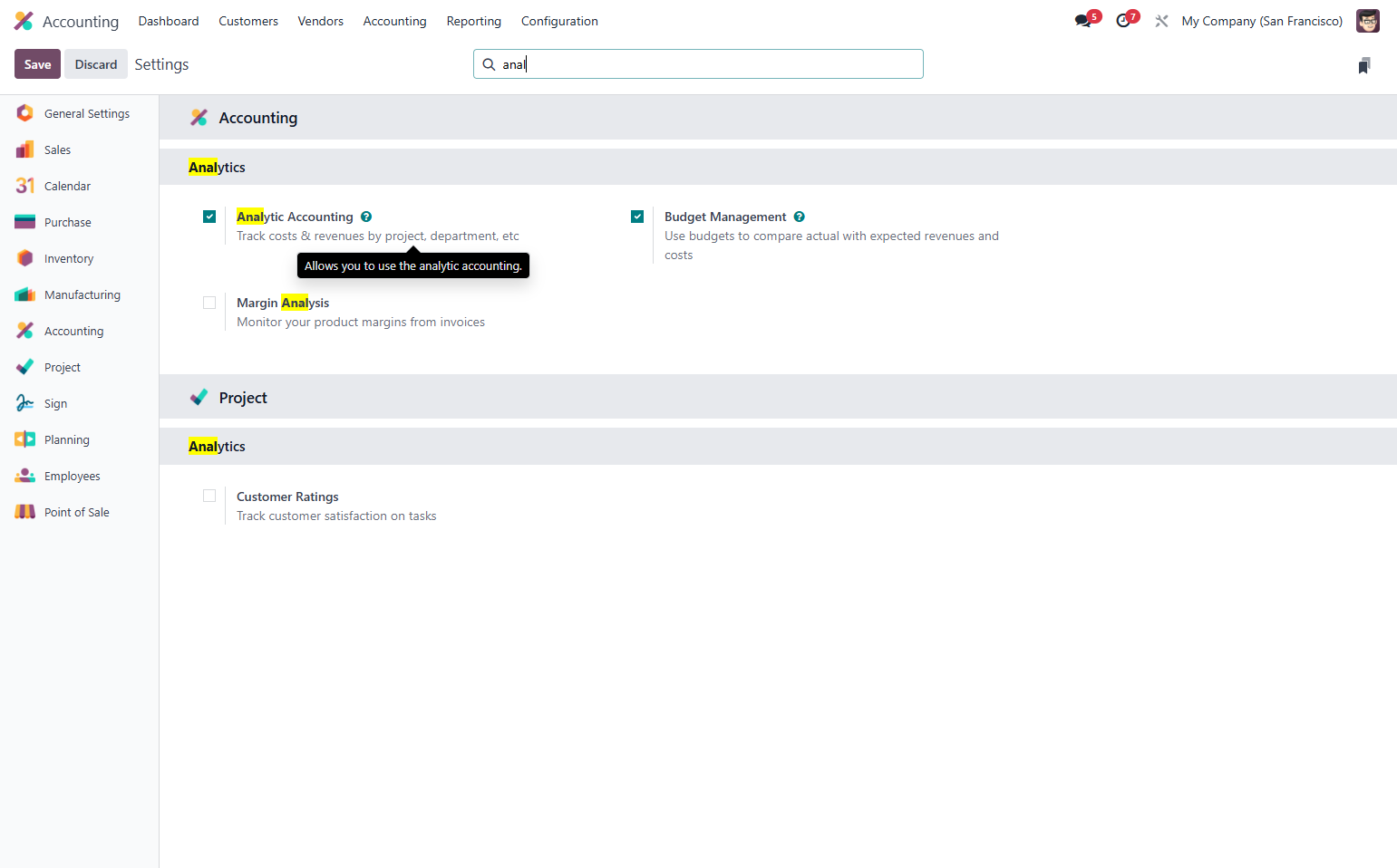
Task: Open Purchase settings sidebar icon
Action: click(25, 222)
